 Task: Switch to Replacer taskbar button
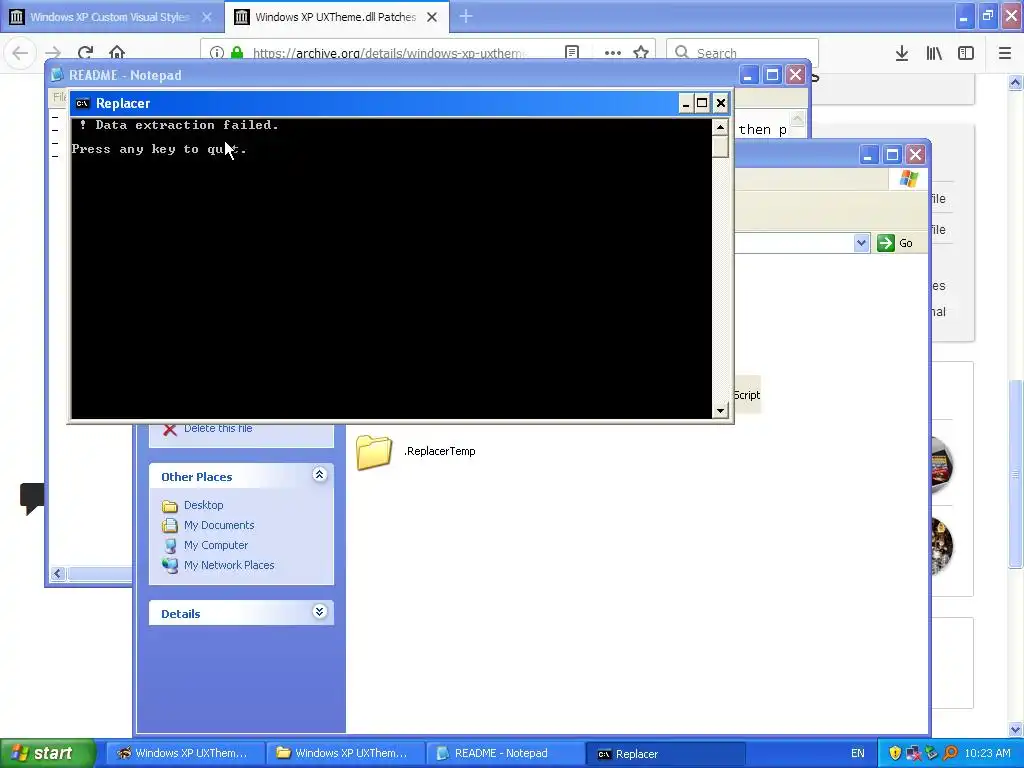(665, 754)
